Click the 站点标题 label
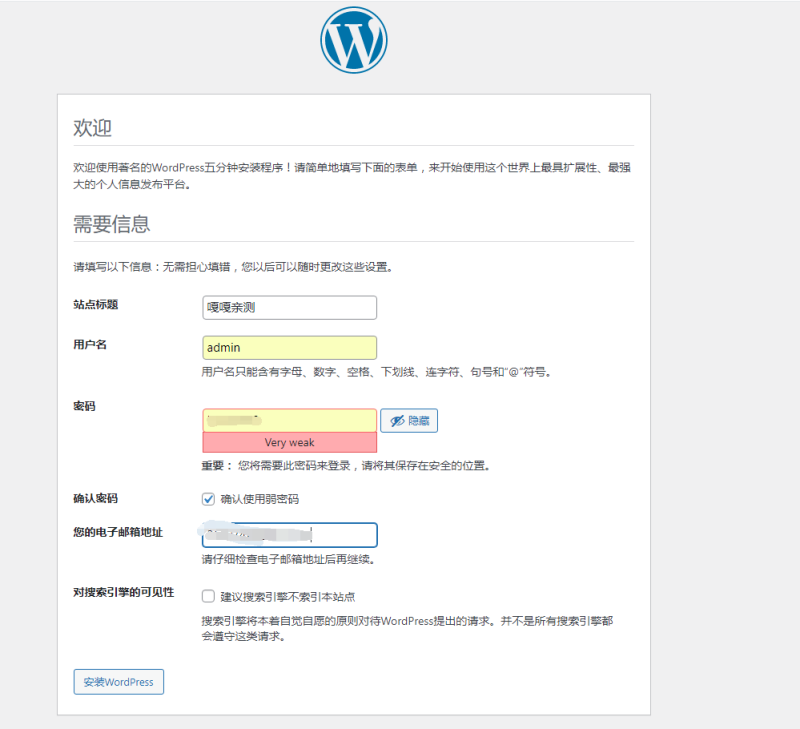The width and height of the screenshot is (800, 729). point(95,305)
